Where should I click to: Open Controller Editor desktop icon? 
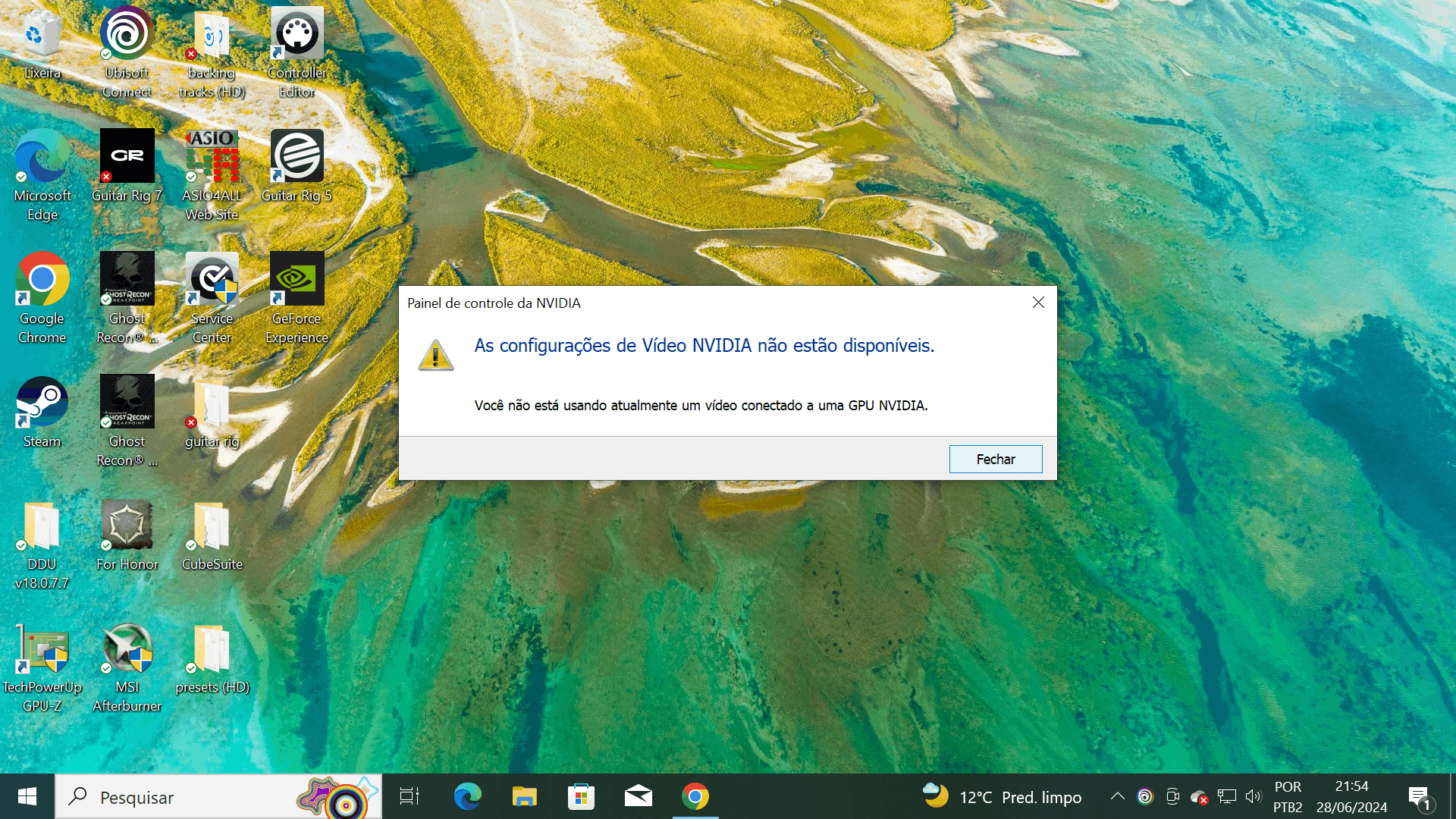[x=297, y=34]
